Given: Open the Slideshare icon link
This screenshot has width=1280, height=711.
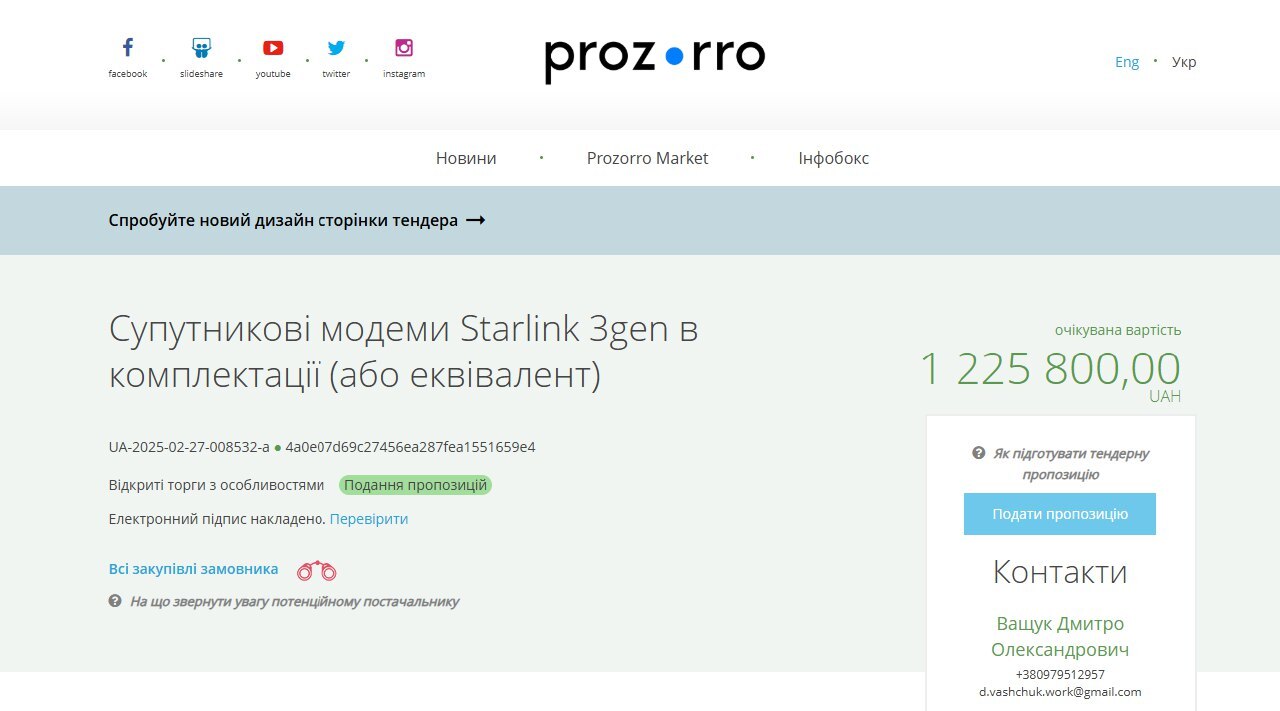Looking at the screenshot, I should click(201, 48).
